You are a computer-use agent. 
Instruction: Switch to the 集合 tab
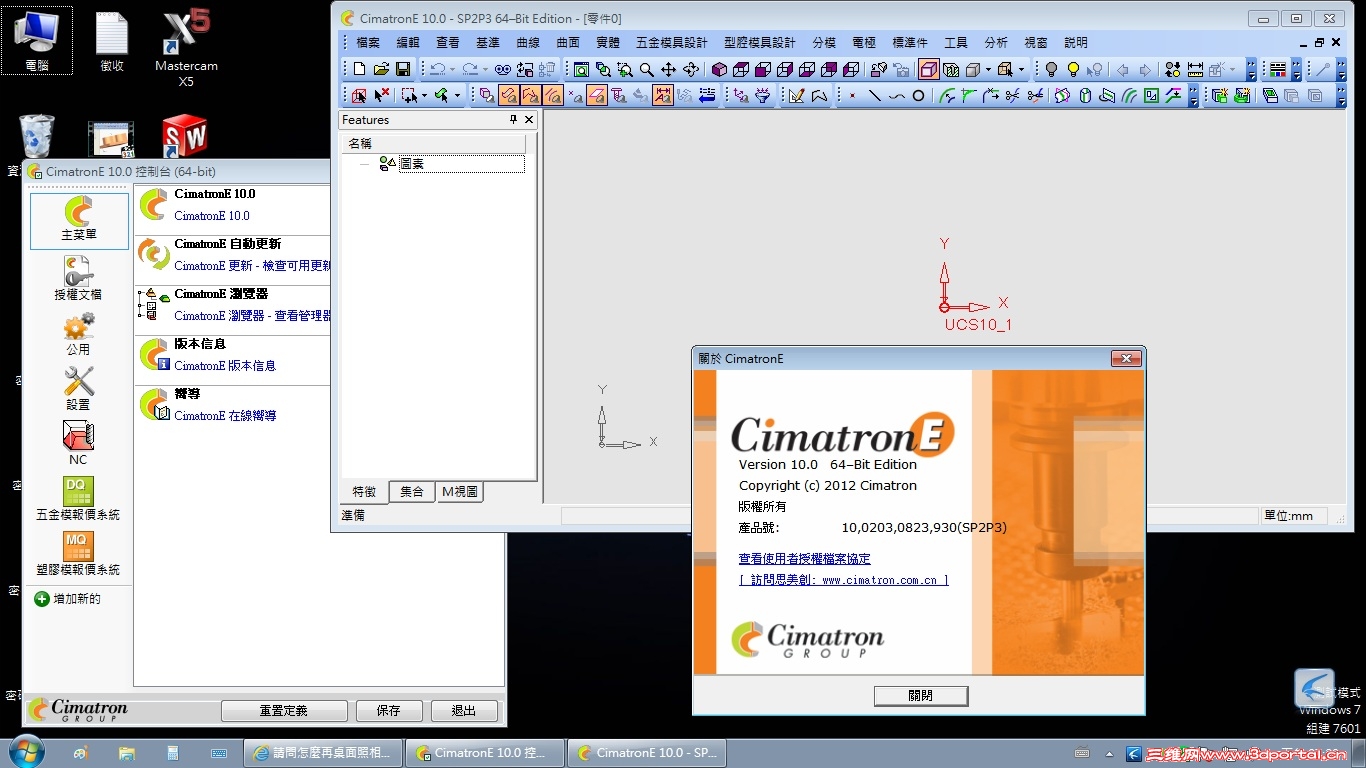[412, 491]
